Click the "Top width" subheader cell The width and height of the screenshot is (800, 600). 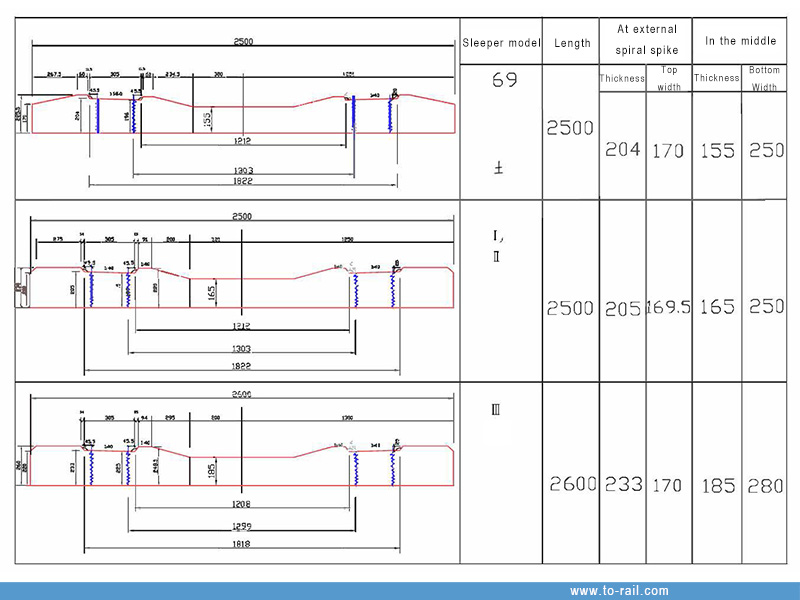(668, 78)
